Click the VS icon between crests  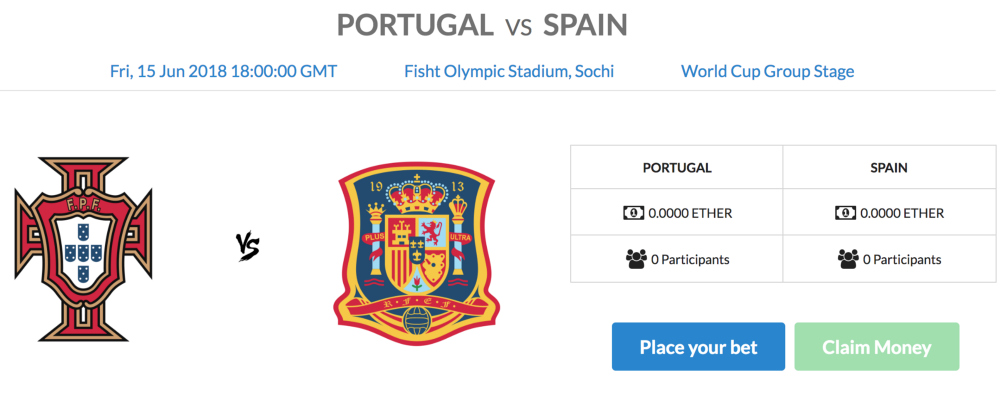[x=248, y=247]
